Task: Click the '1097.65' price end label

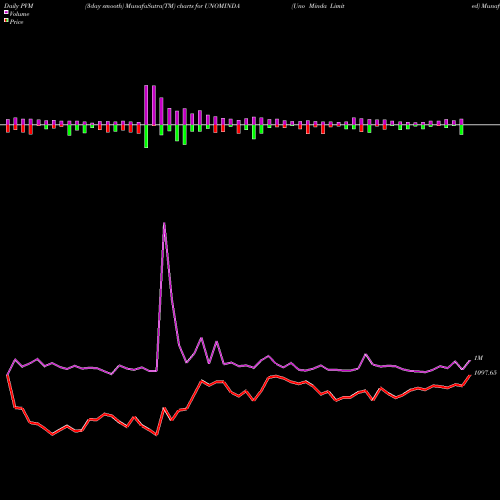Action: pyautogui.click(x=485, y=373)
